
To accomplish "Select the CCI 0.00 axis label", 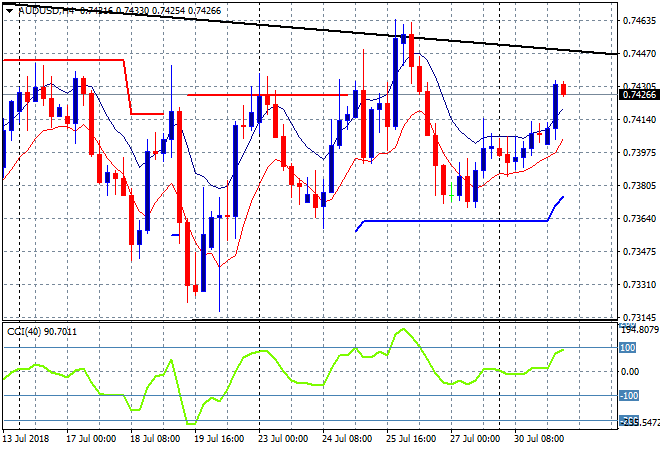I will [x=630, y=372].
